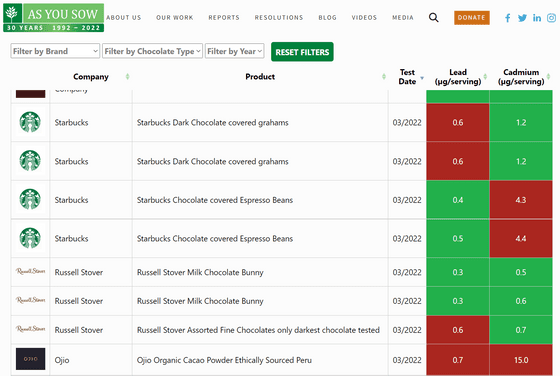Click the Company column header
The image size is (560, 376).
pos(91,77)
